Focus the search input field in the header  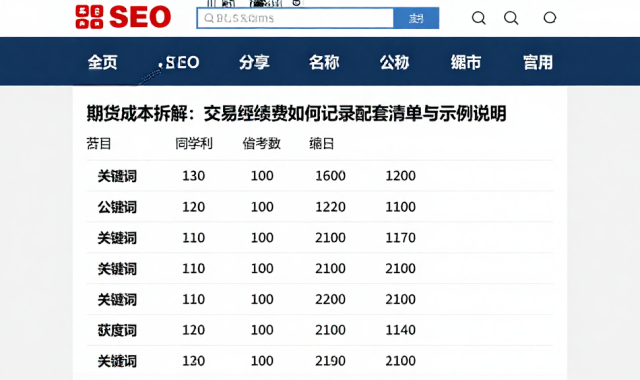point(295,18)
